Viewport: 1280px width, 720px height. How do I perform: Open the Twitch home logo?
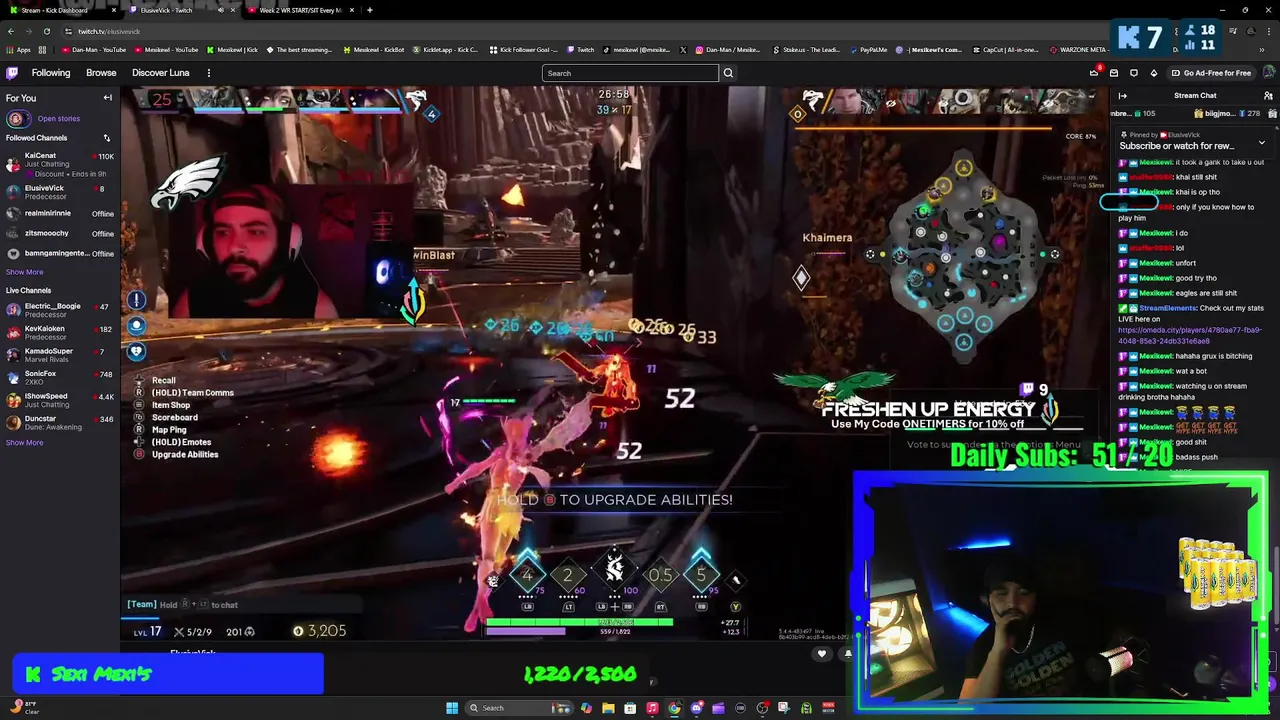tap(12, 73)
